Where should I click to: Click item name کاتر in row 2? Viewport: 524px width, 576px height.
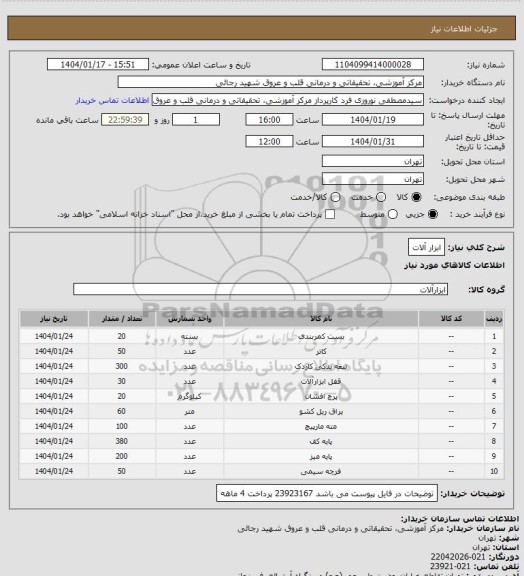click(x=321, y=351)
